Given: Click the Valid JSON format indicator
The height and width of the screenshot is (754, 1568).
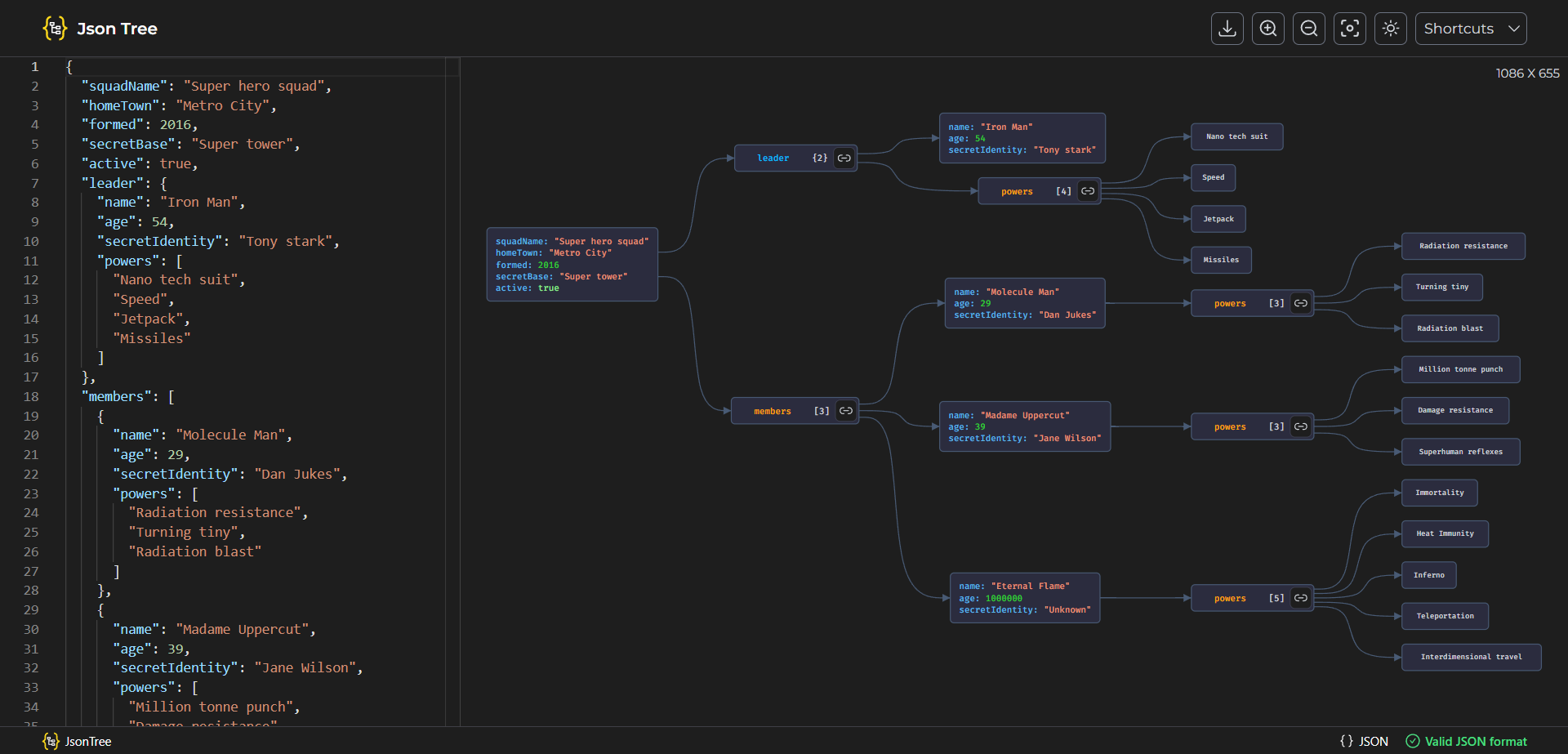Looking at the screenshot, I should tap(1466, 741).
